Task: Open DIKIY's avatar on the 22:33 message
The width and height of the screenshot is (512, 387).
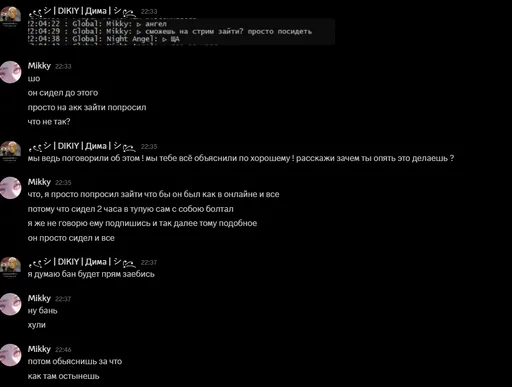Action: 10,16
